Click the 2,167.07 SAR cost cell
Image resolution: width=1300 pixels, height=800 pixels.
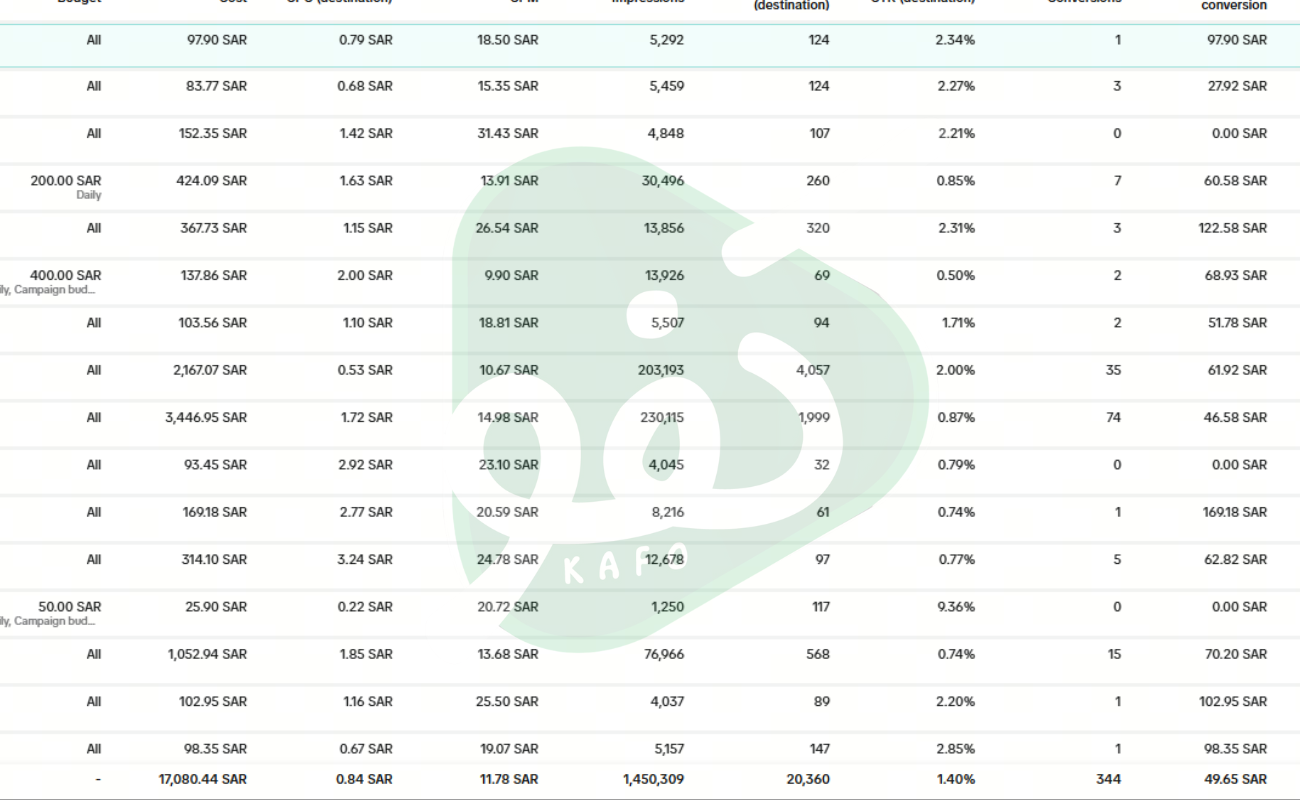click(210, 370)
